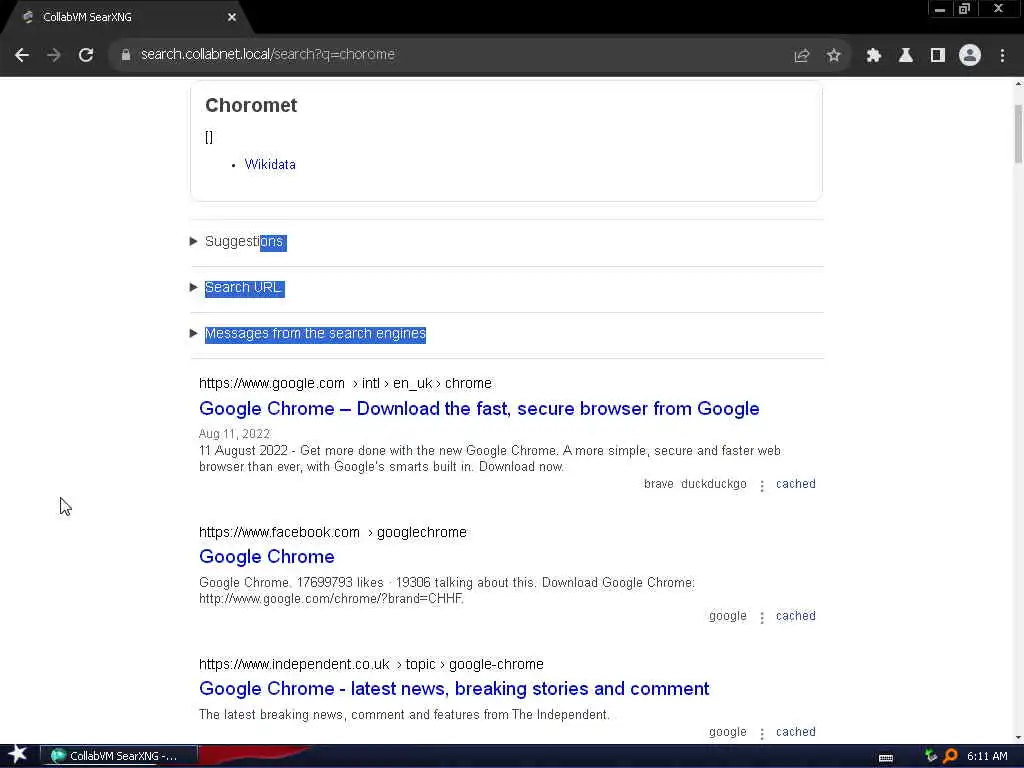The height and width of the screenshot is (768, 1024).
Task: Open more options dots for google.com result
Action: [x=761, y=485]
